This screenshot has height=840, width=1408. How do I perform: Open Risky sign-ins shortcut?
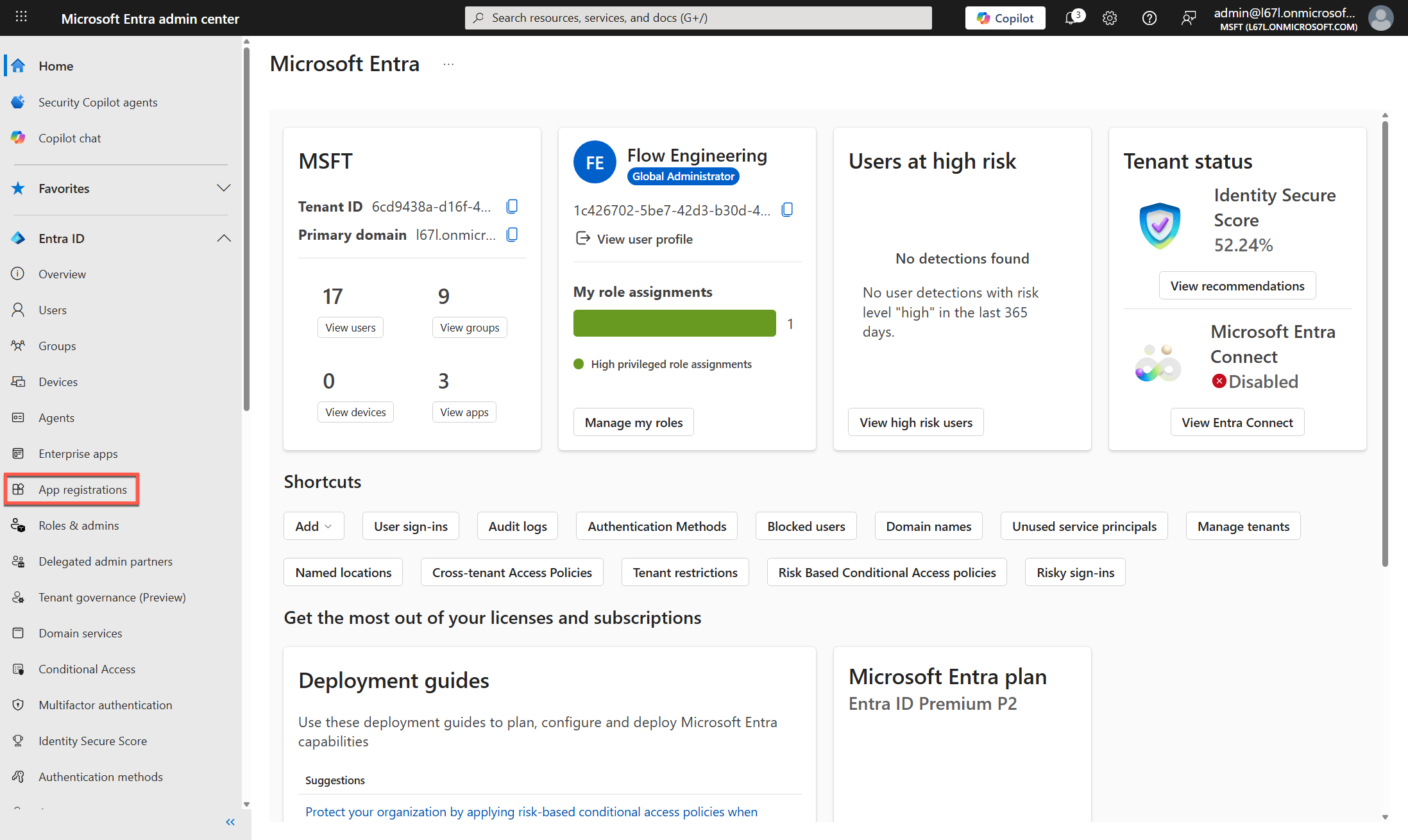point(1076,572)
